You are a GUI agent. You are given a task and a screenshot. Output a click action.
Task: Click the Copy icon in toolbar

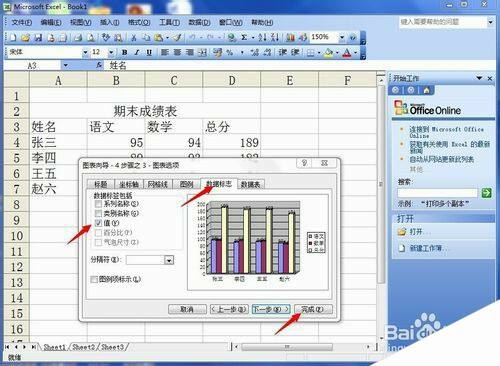tap(146, 38)
